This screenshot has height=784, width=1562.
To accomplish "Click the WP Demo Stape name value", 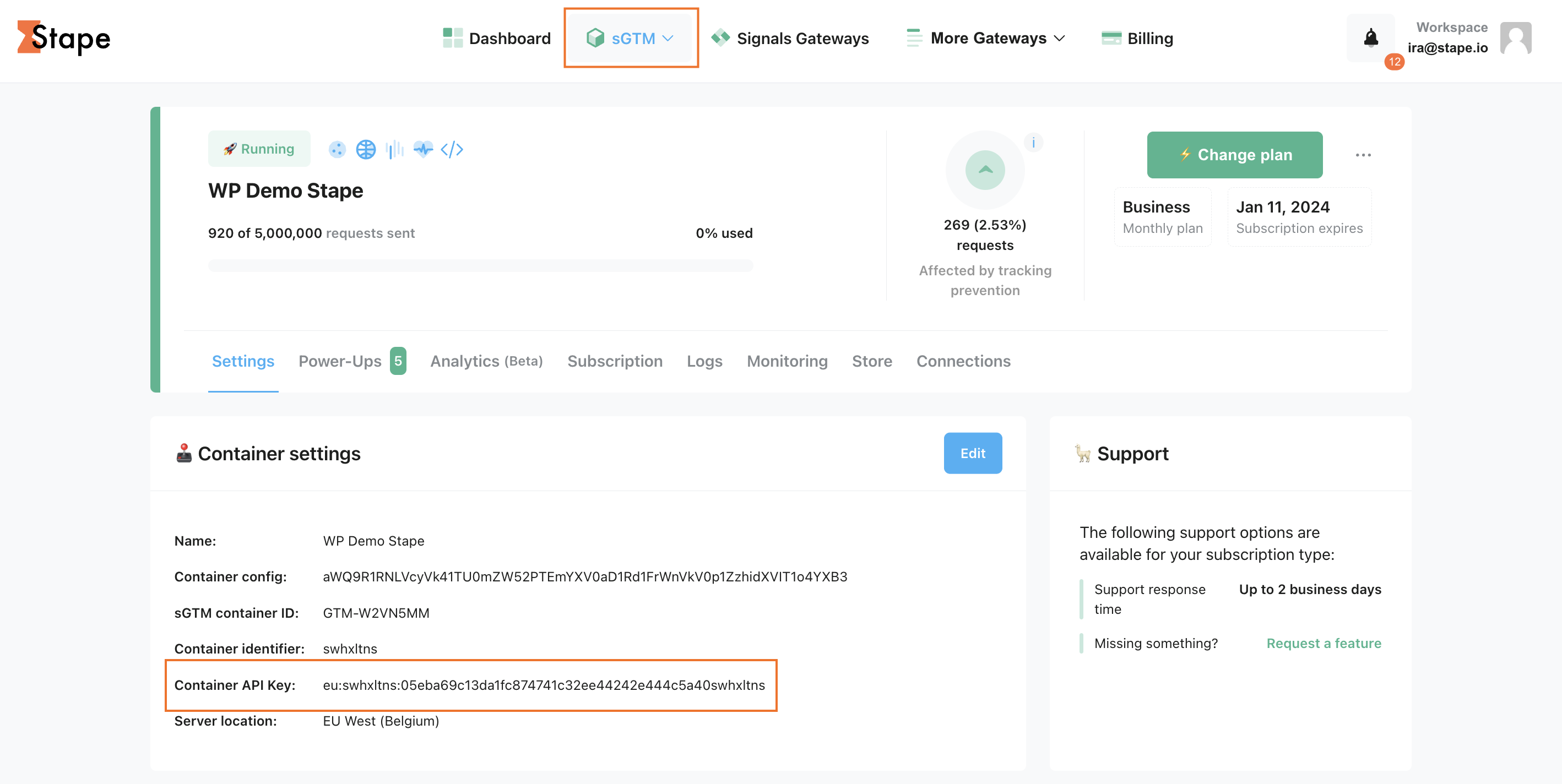I will click(x=373, y=541).
